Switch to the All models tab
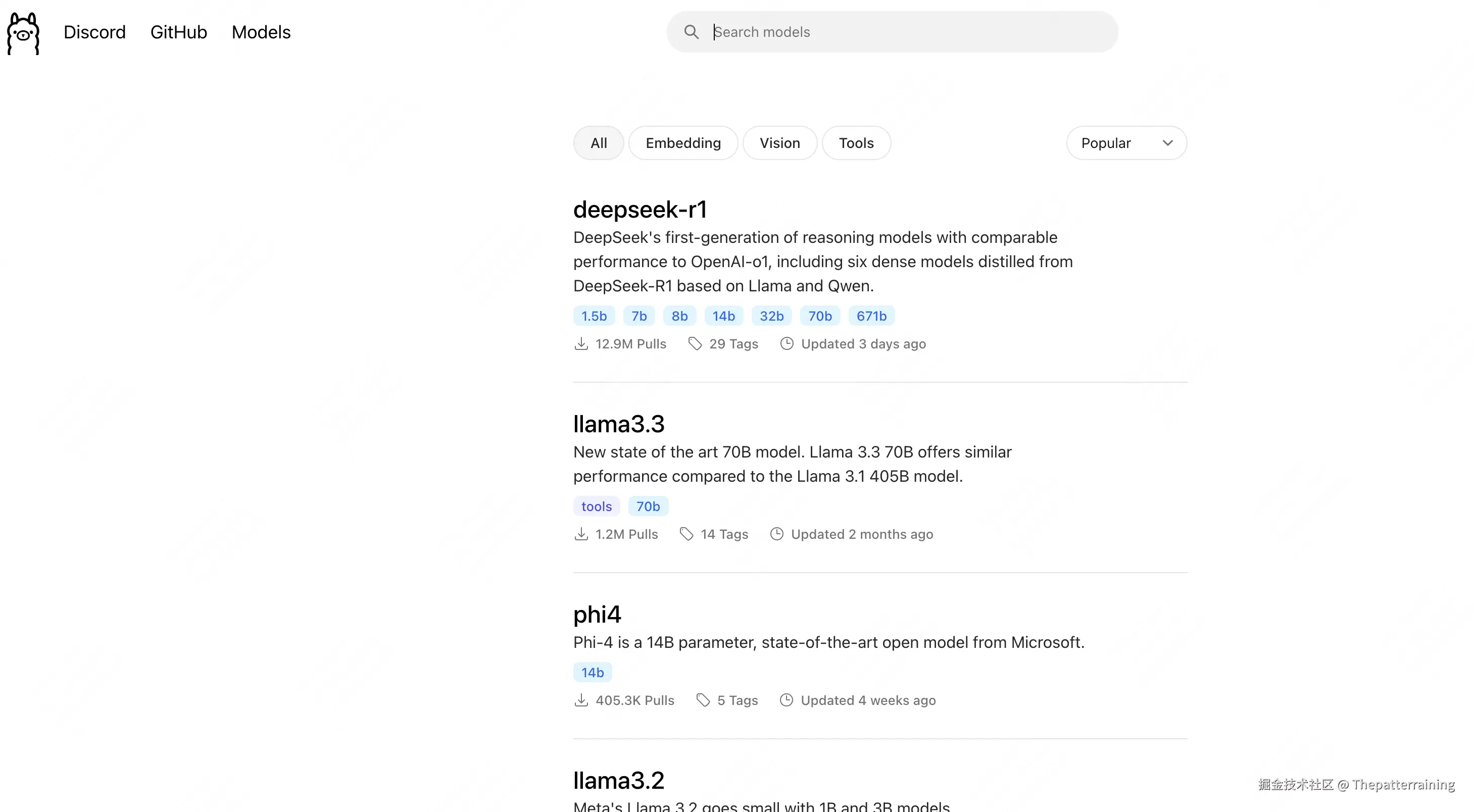The height and width of the screenshot is (812, 1474). [598, 142]
